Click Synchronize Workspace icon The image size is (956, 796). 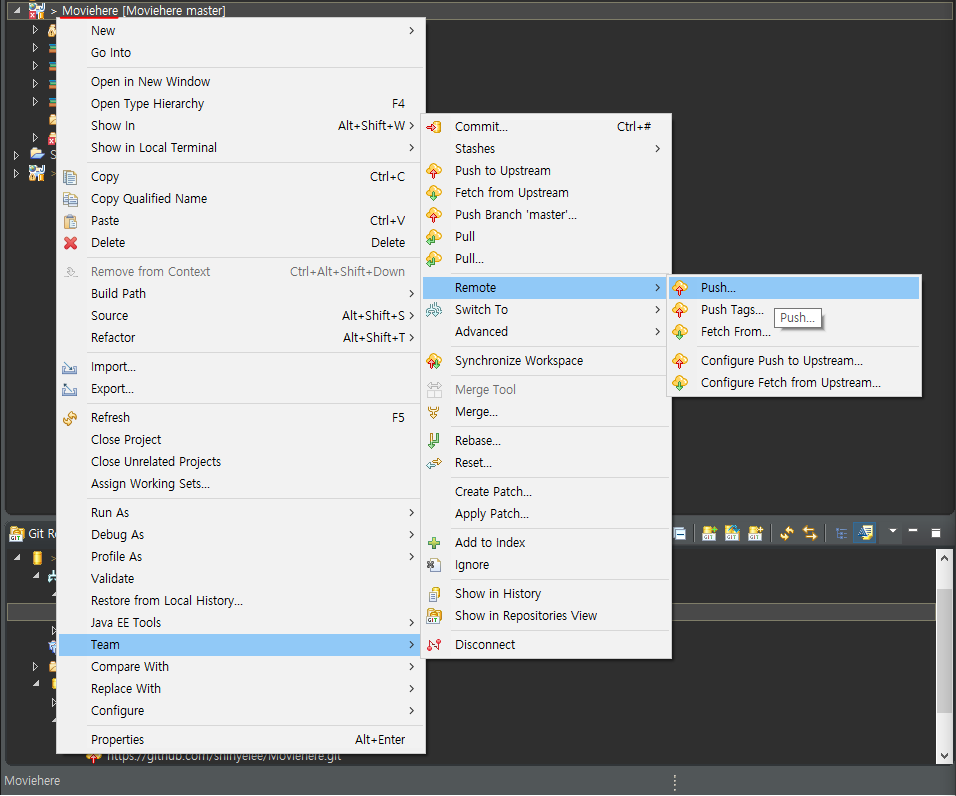(433, 361)
